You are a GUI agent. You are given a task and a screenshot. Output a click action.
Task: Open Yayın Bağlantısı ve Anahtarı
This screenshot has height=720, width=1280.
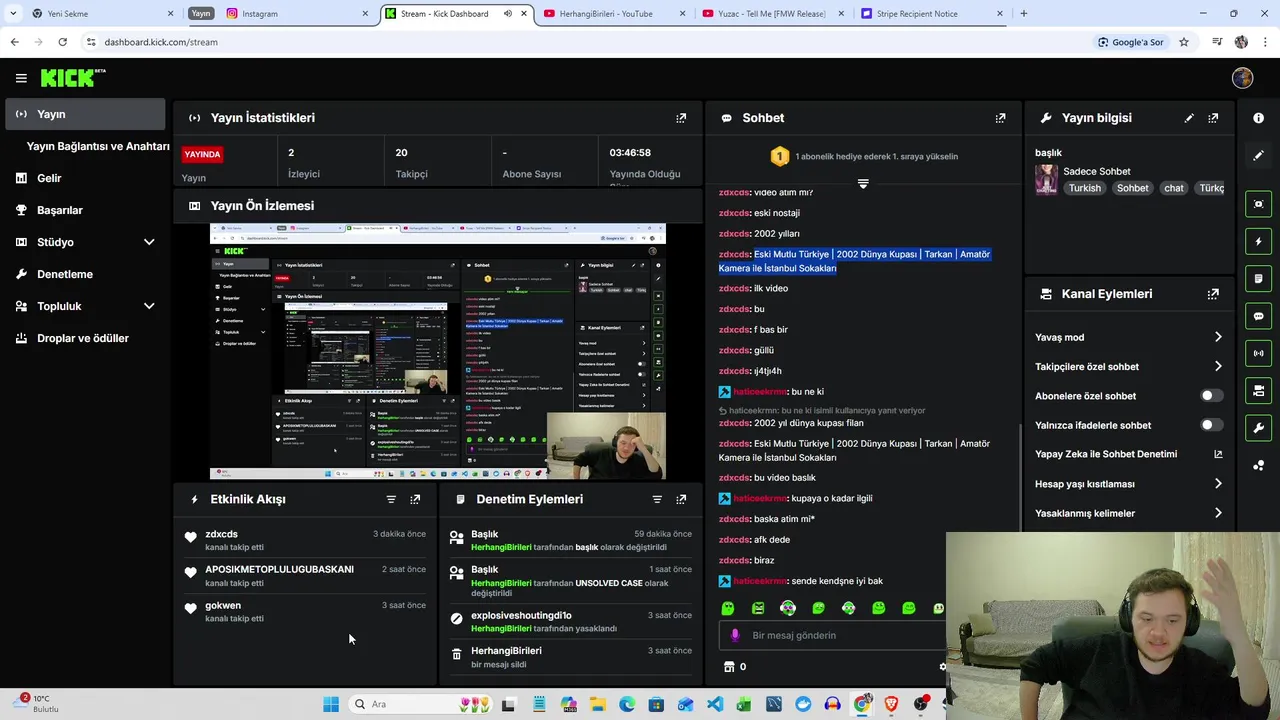[x=98, y=146]
